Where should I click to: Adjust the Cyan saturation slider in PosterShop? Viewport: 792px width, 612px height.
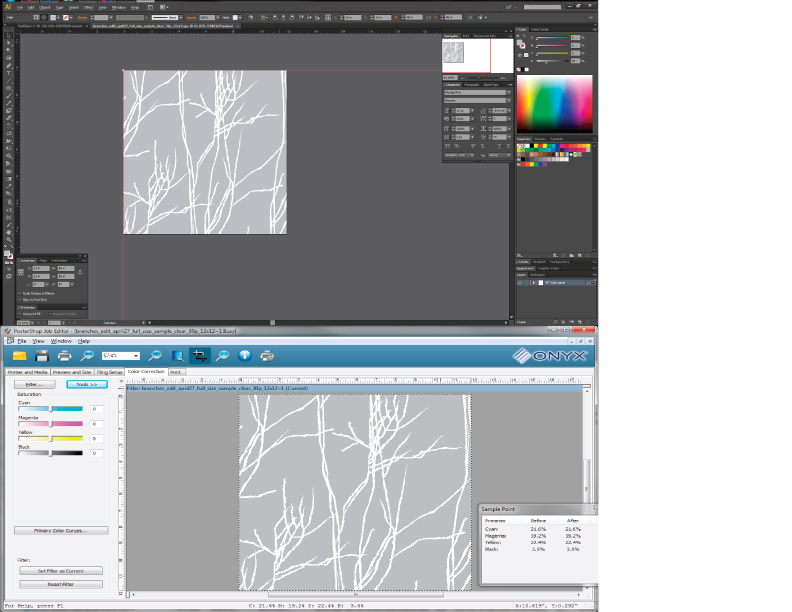tap(51, 409)
